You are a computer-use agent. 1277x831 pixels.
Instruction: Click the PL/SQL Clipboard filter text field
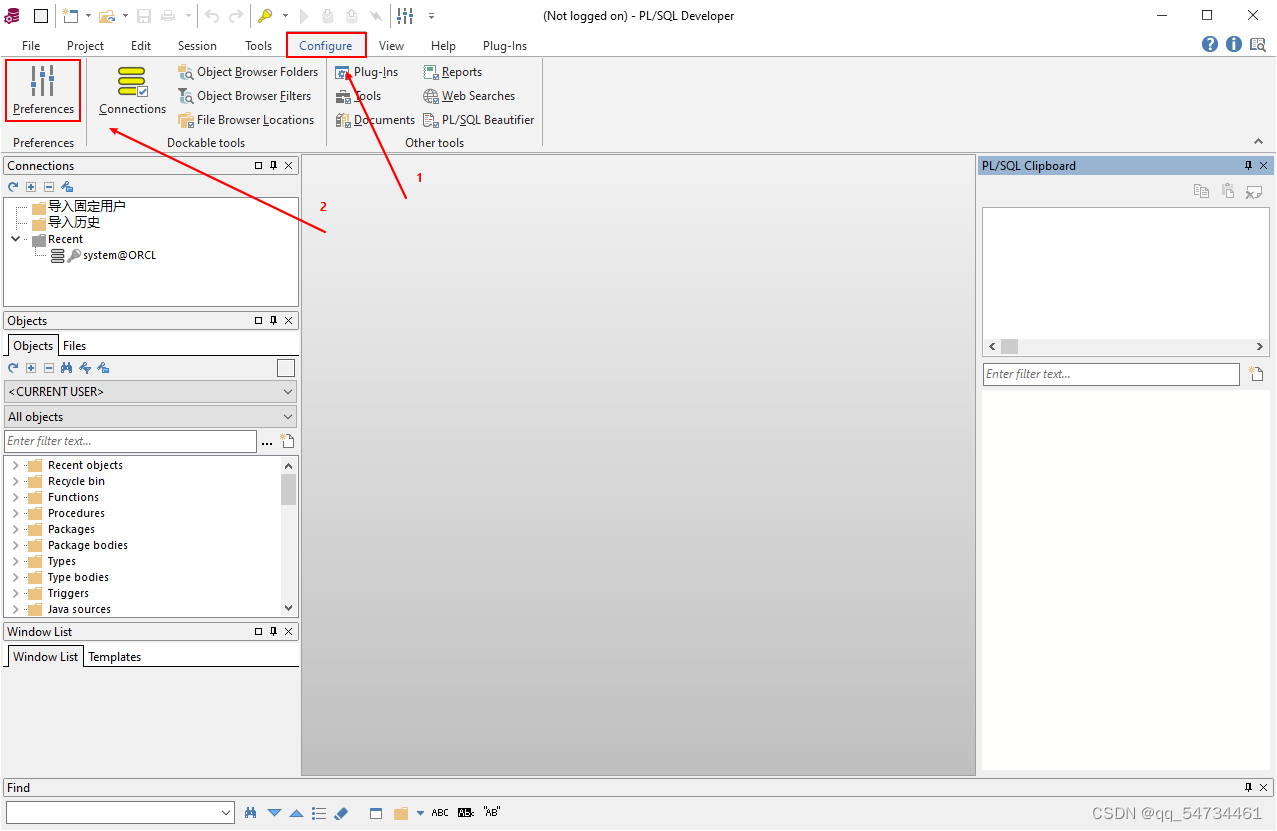1111,374
